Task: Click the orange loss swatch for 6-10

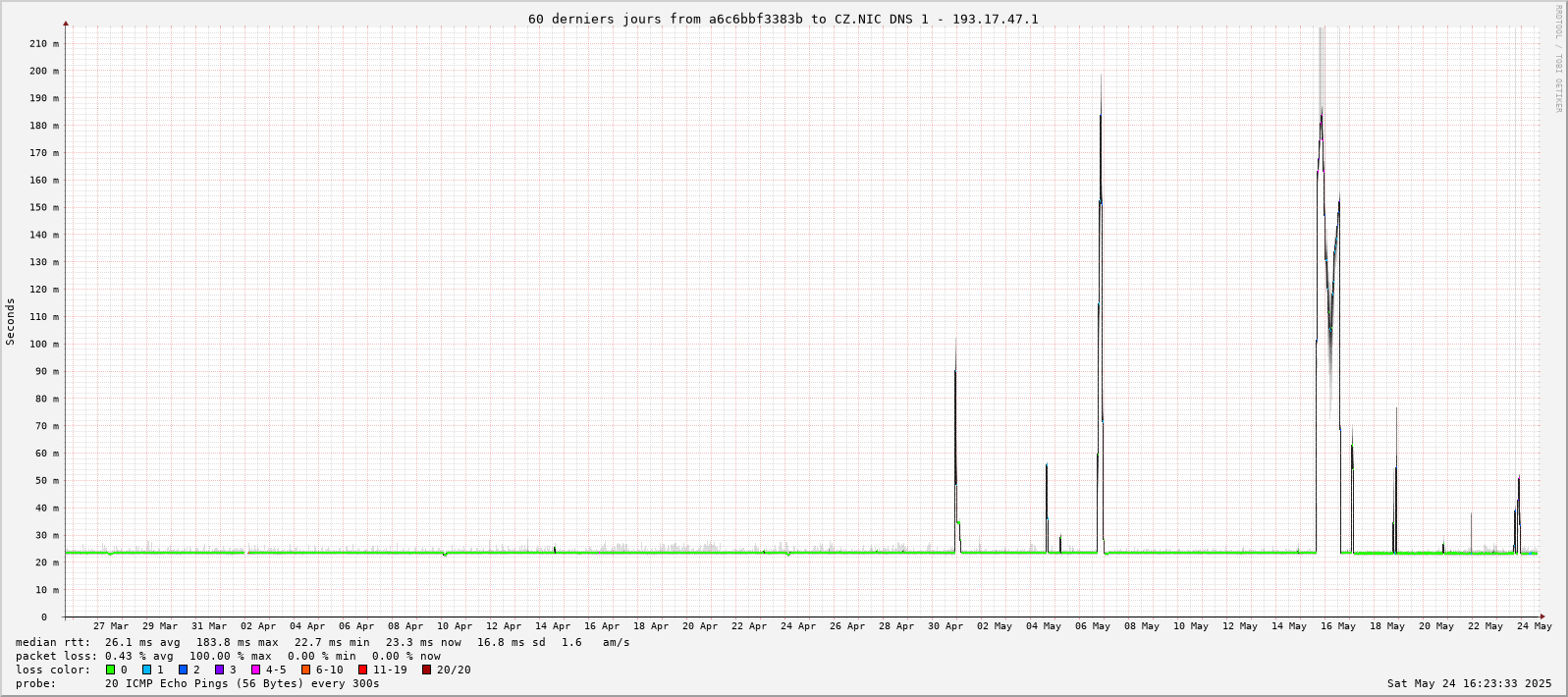Action: pyautogui.click(x=306, y=670)
